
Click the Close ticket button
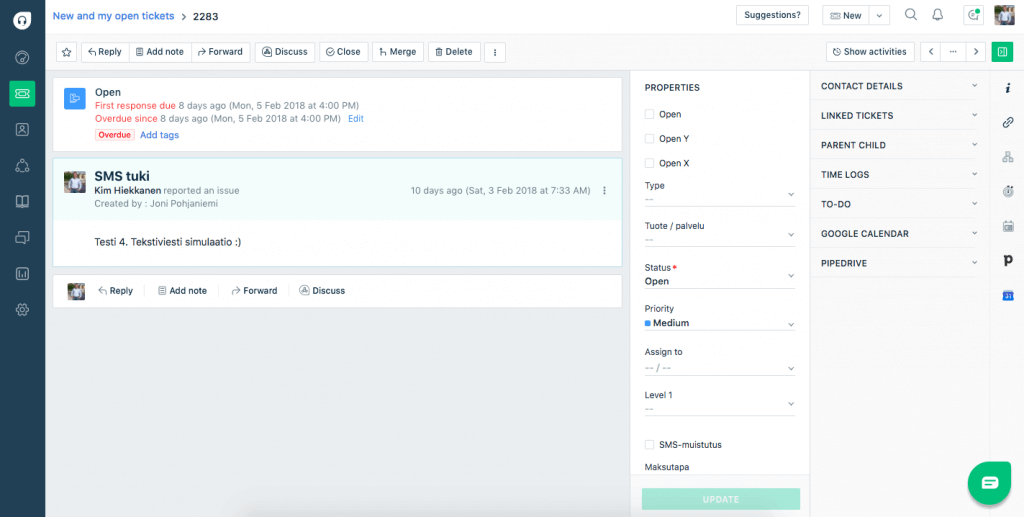[344, 52]
